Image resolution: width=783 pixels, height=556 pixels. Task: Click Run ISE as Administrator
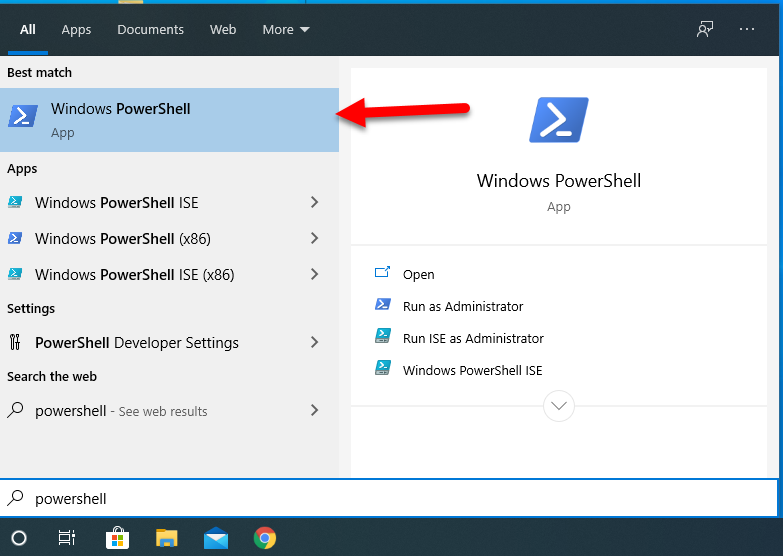(473, 338)
